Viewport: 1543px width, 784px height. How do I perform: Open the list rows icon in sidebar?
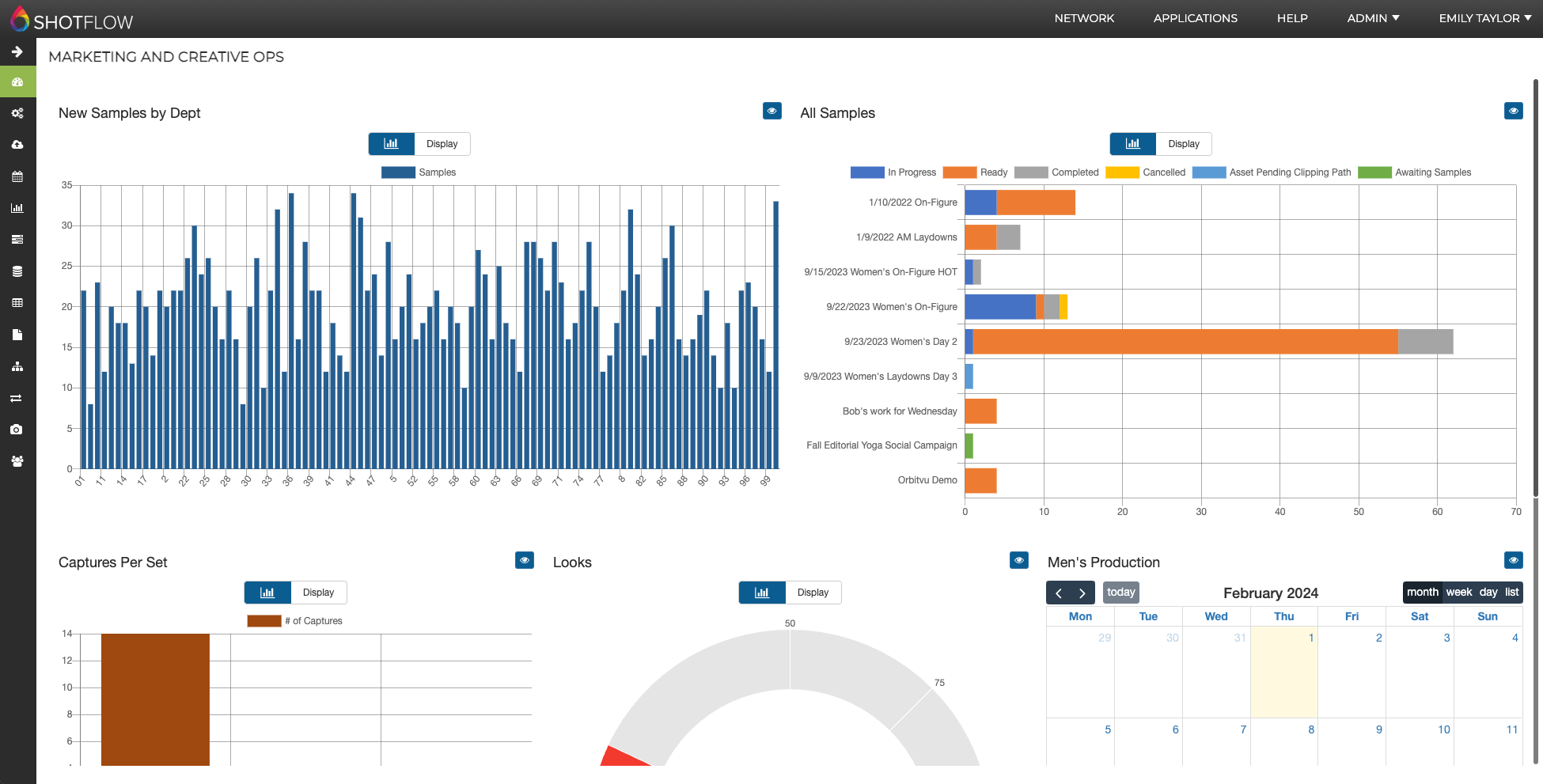pos(17,240)
